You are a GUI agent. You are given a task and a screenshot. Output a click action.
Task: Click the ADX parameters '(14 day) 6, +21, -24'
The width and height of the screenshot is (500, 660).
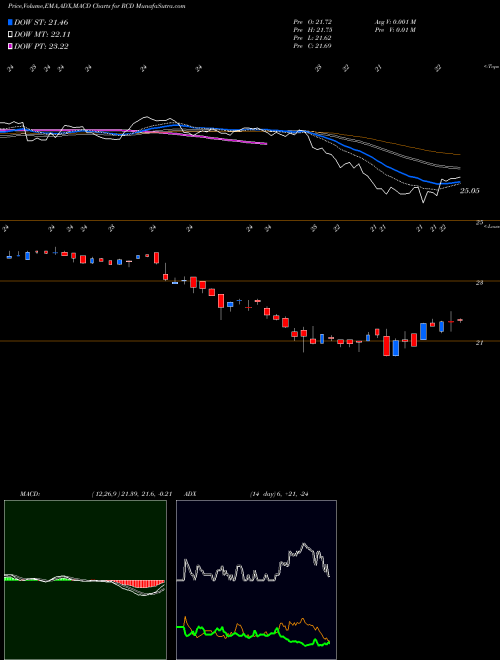[x=279, y=494]
